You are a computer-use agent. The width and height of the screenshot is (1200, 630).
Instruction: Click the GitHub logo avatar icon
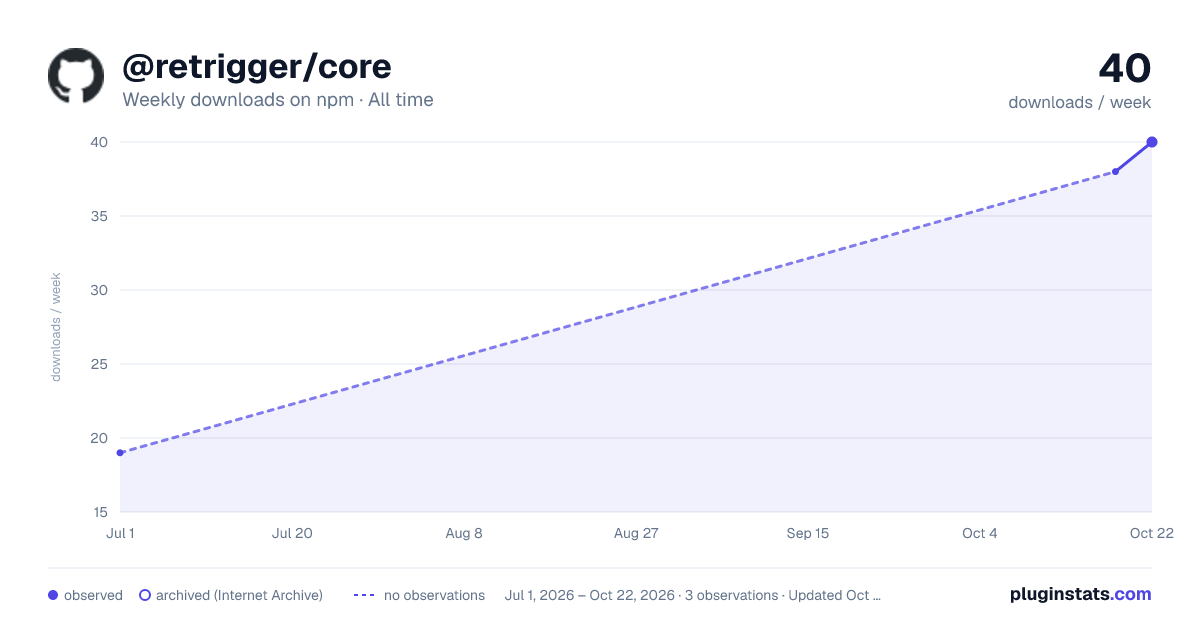click(76, 75)
